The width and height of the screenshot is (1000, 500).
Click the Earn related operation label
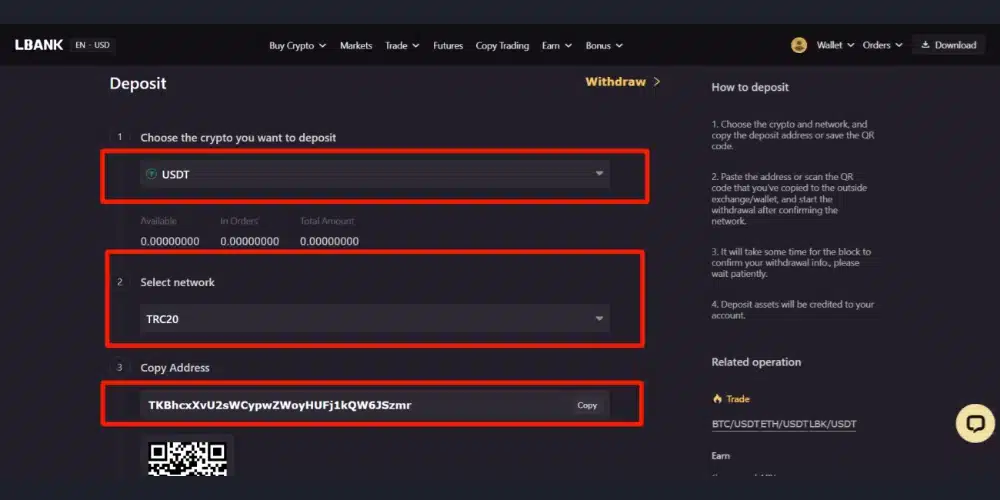pyautogui.click(x=721, y=456)
